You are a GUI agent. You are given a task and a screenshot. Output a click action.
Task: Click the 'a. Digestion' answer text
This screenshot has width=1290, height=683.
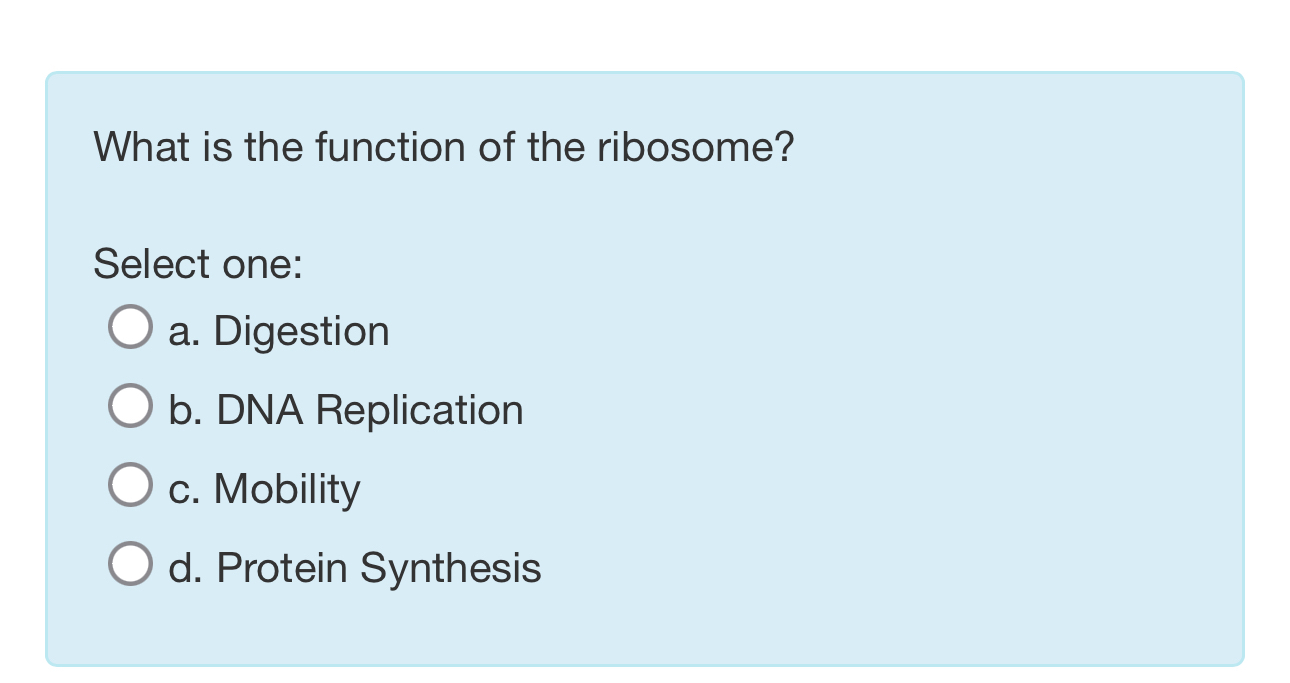[x=278, y=330]
